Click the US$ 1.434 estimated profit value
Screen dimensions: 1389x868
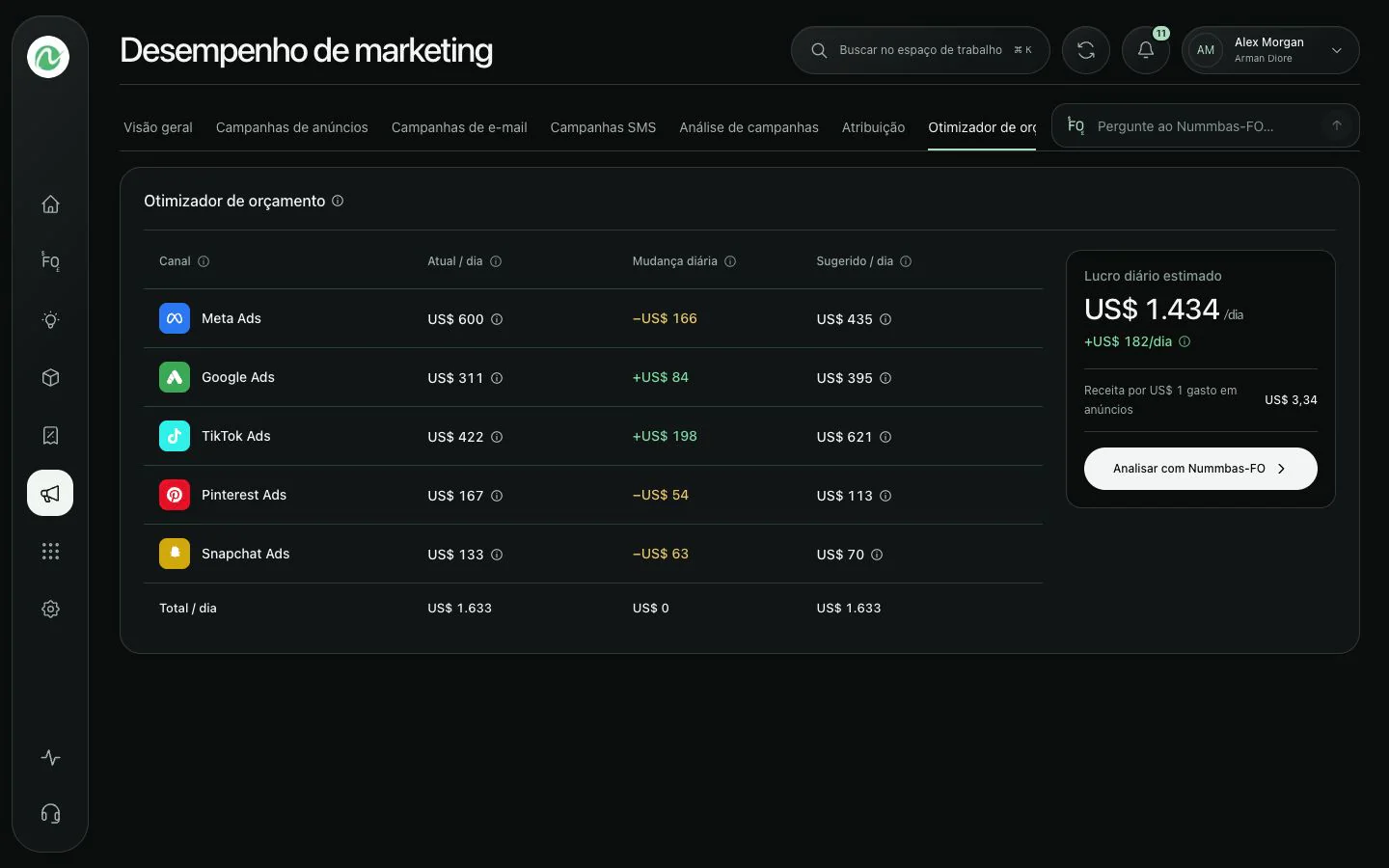coord(1152,310)
